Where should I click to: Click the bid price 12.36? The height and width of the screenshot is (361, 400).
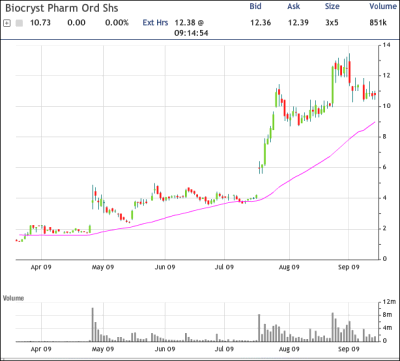click(x=261, y=23)
